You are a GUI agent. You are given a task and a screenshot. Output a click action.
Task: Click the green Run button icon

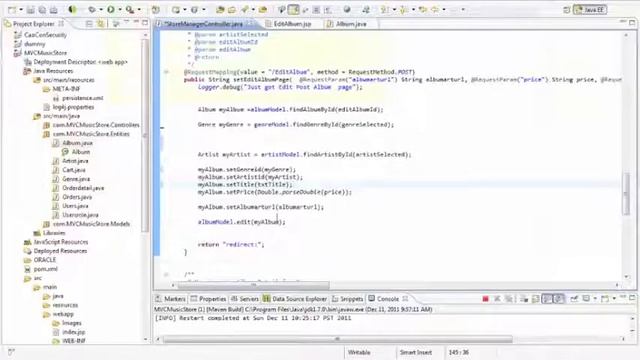pyautogui.click(x=111, y=9)
